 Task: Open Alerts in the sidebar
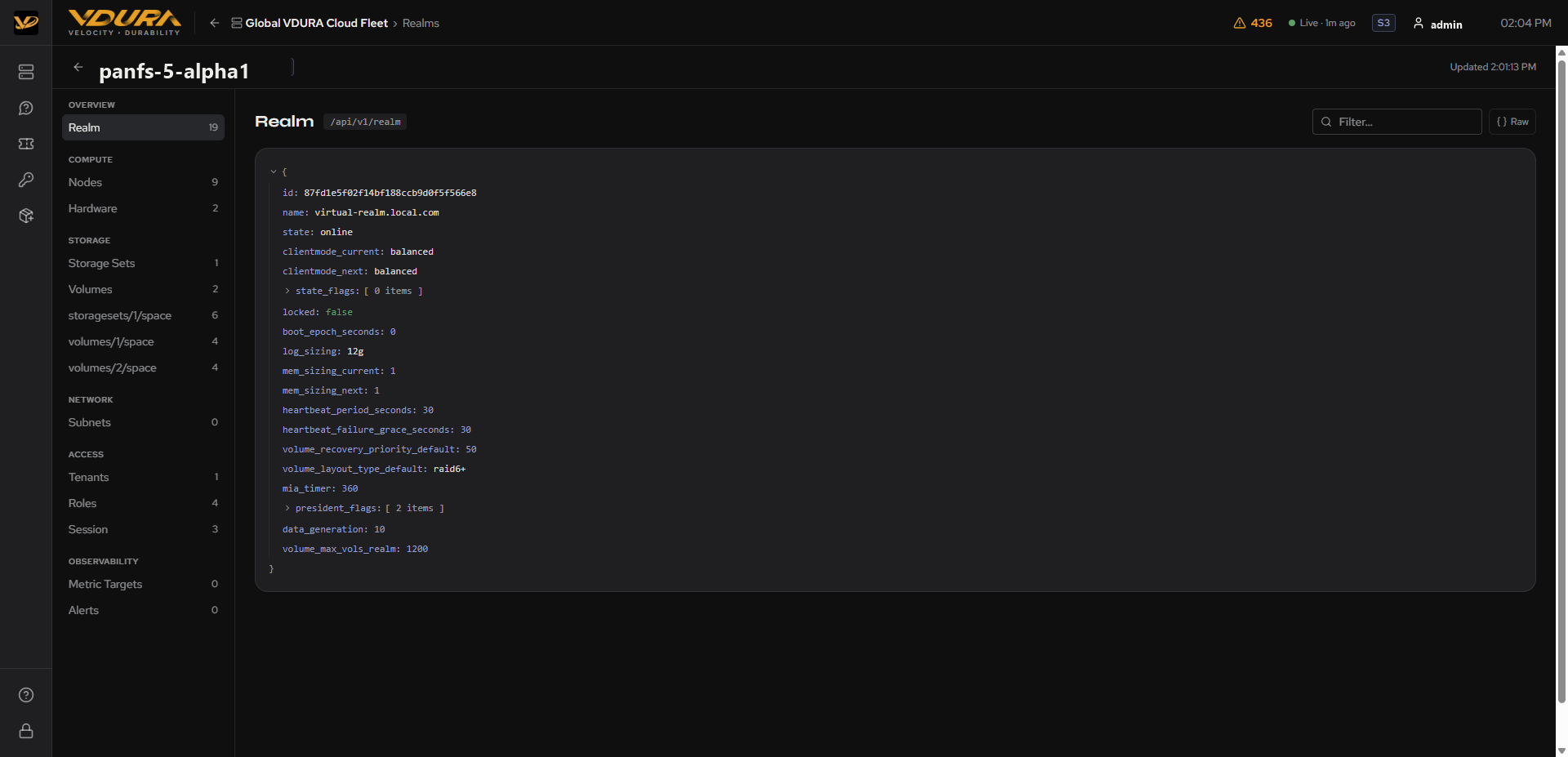tap(143, 610)
